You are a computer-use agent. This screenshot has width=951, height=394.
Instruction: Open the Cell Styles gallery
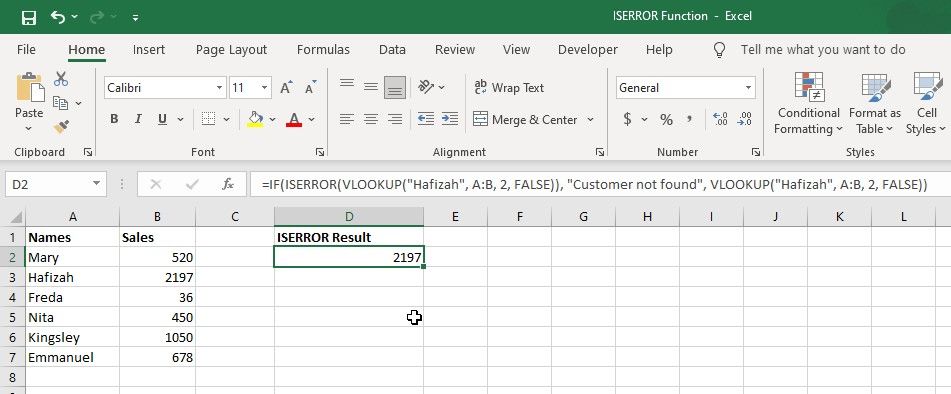[x=926, y=103]
